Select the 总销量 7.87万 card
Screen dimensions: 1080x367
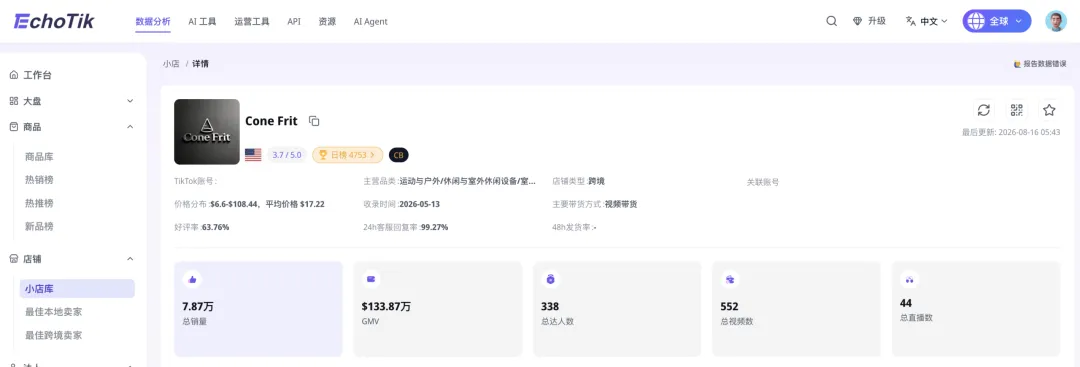(x=258, y=309)
